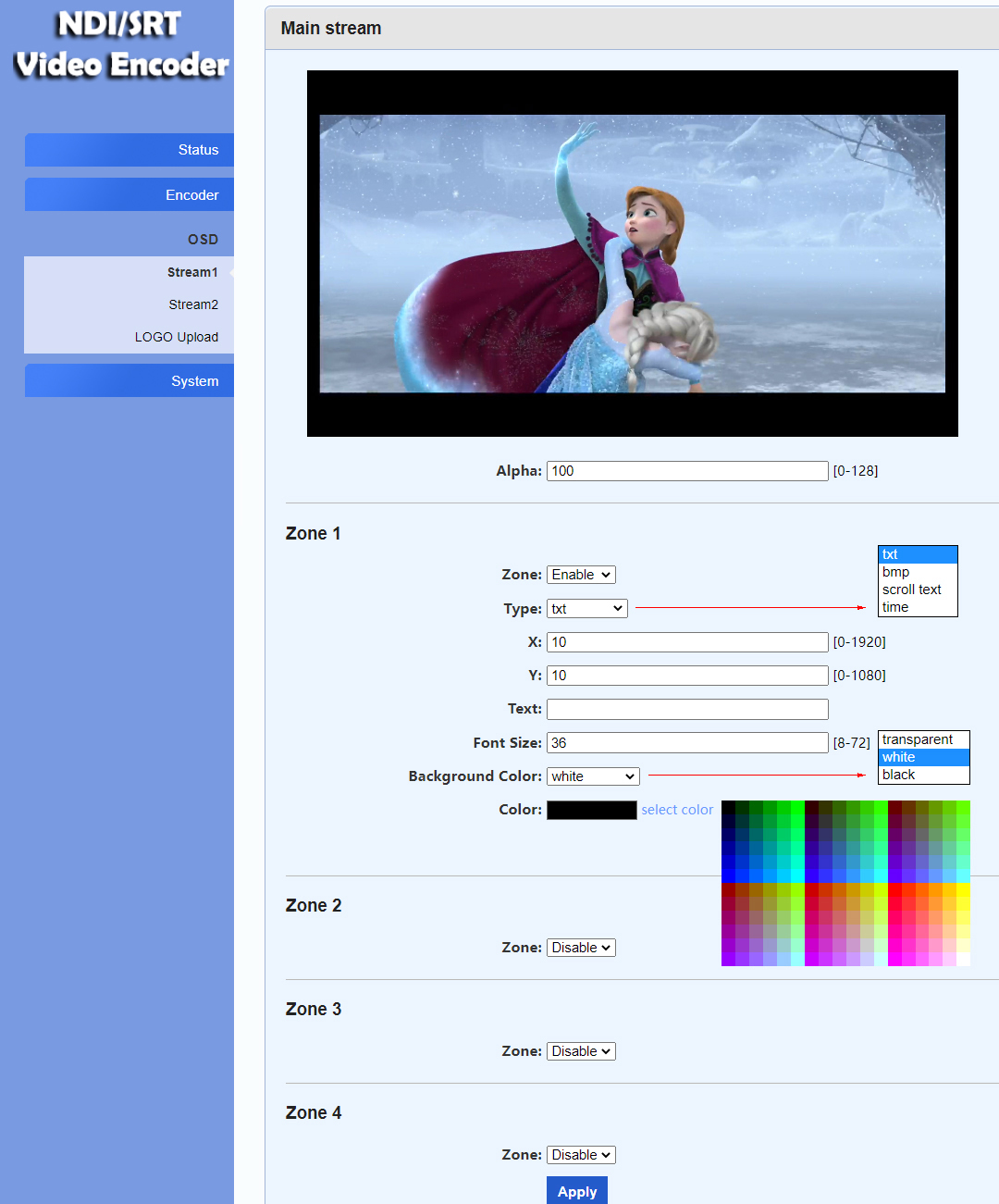
Task: Click the X position input field
Action: (x=687, y=642)
